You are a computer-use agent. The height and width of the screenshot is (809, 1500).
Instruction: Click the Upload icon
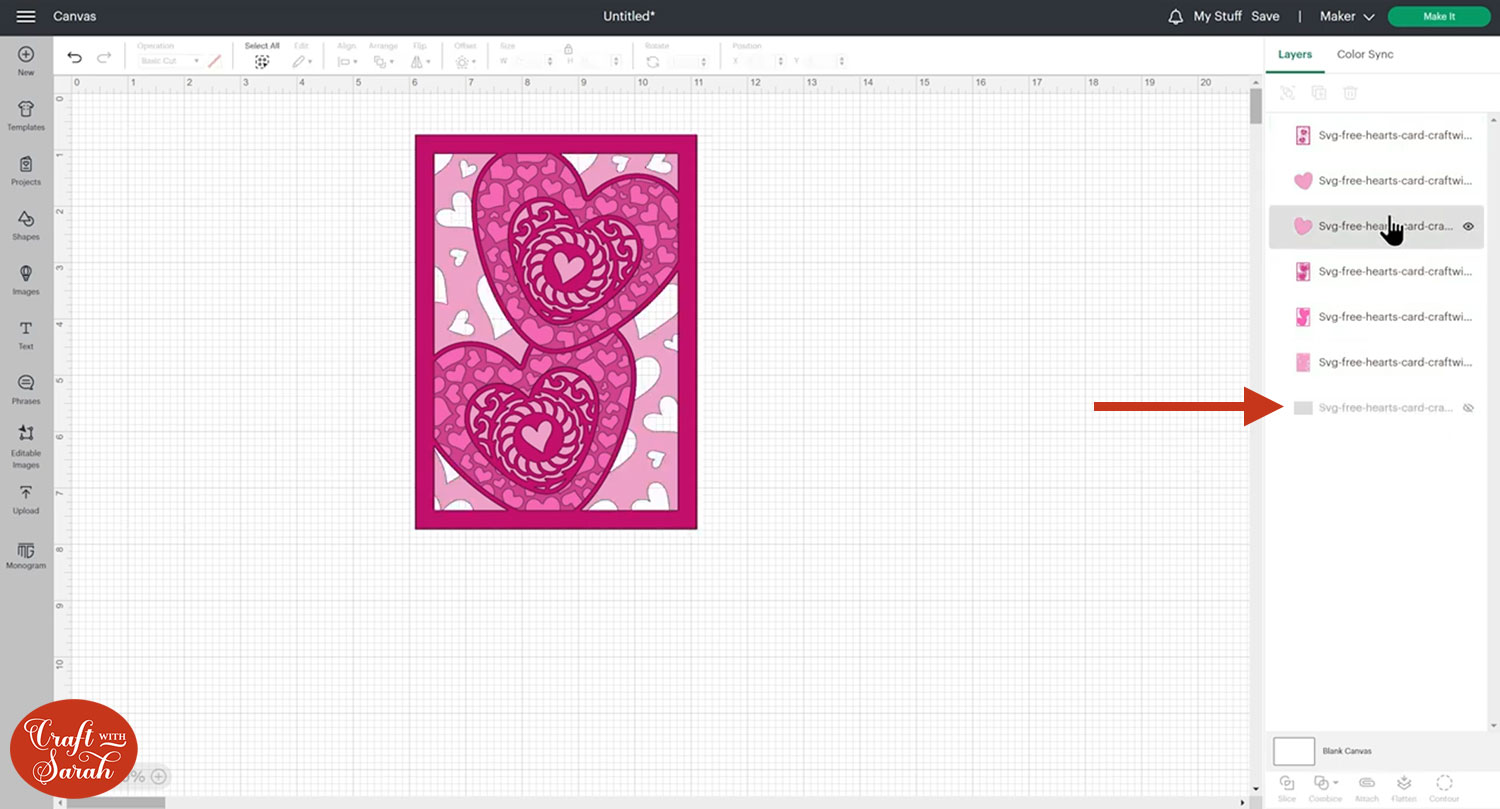[x=26, y=498]
